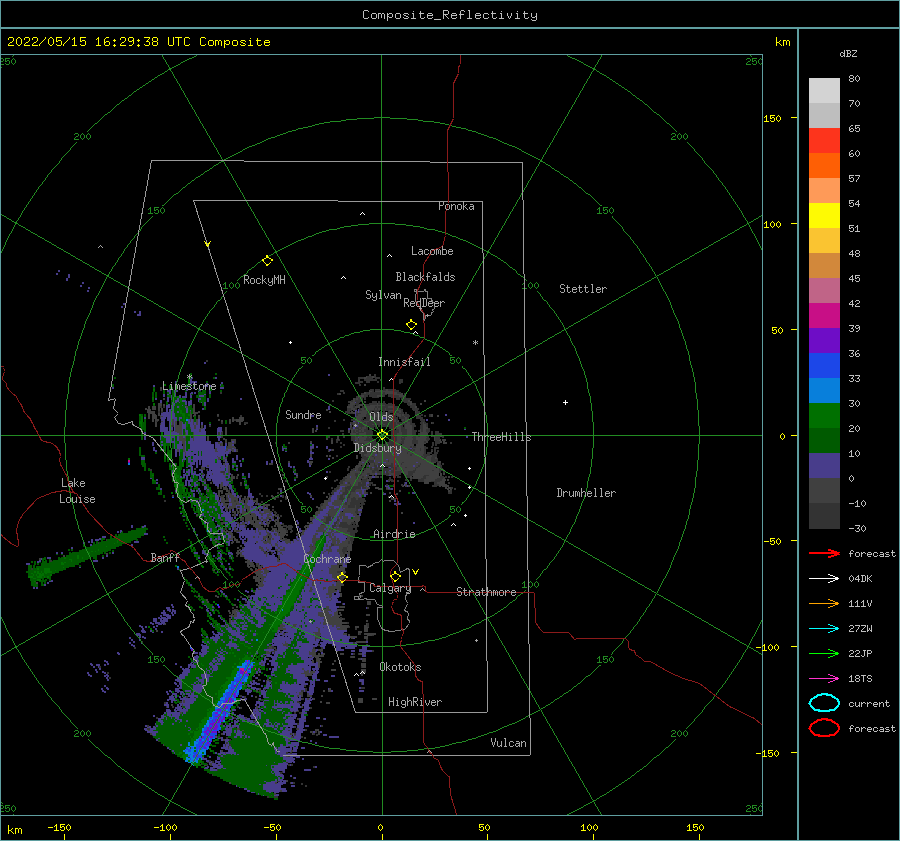Click the Innisfail town label
Image resolution: width=900 pixels, height=841 pixels.
pyautogui.click(x=404, y=362)
